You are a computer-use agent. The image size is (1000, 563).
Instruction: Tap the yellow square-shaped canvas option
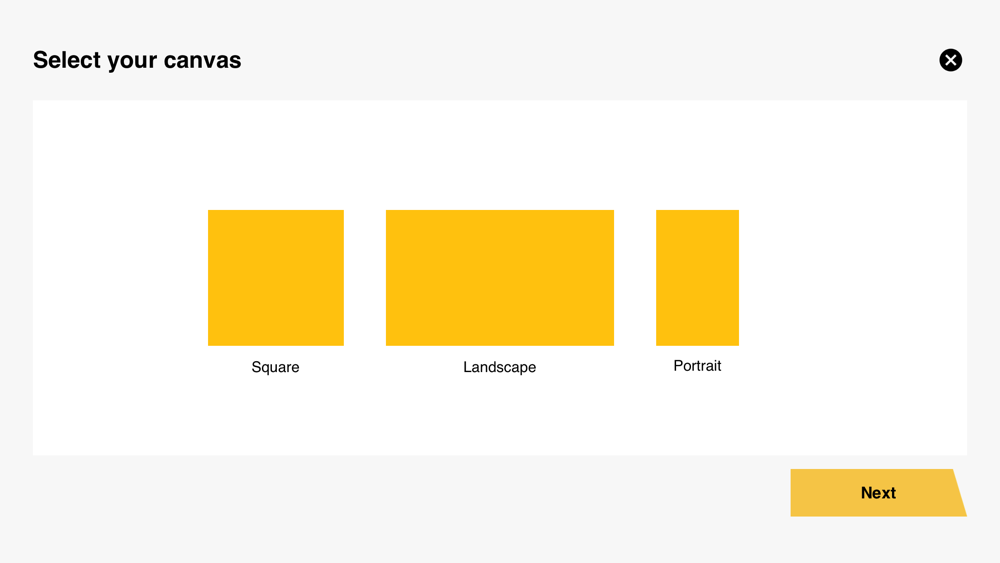coord(276,278)
